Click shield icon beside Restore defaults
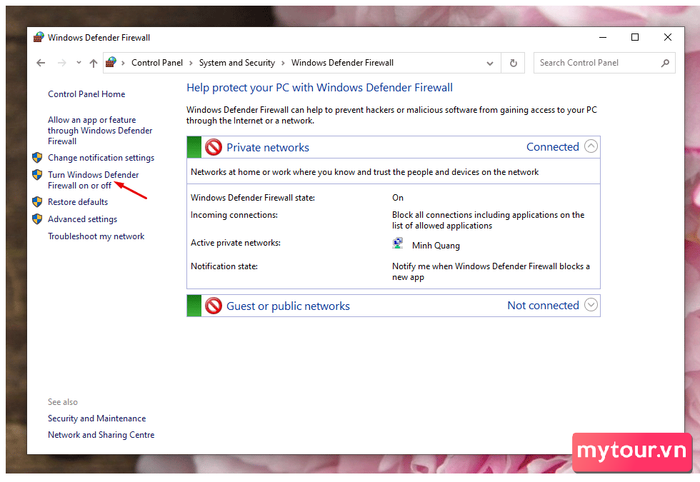 pos(38,202)
